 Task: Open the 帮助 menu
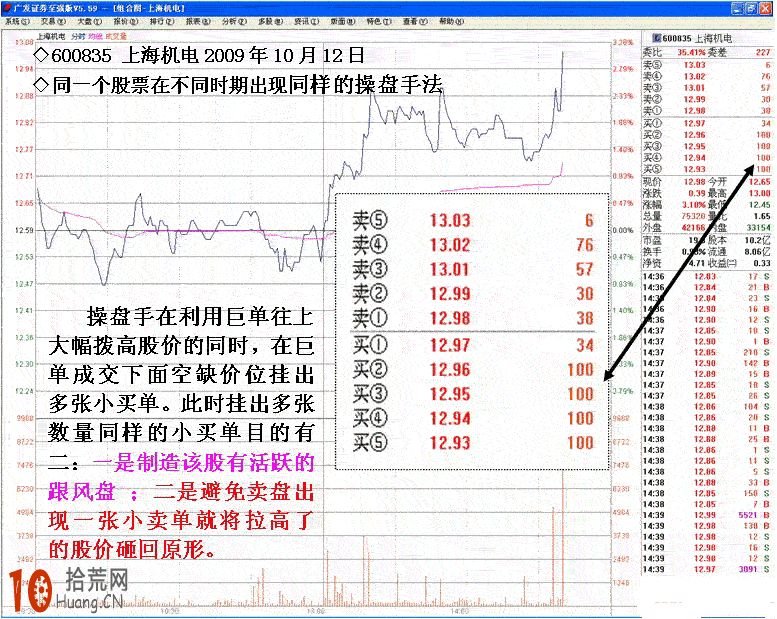[450, 20]
